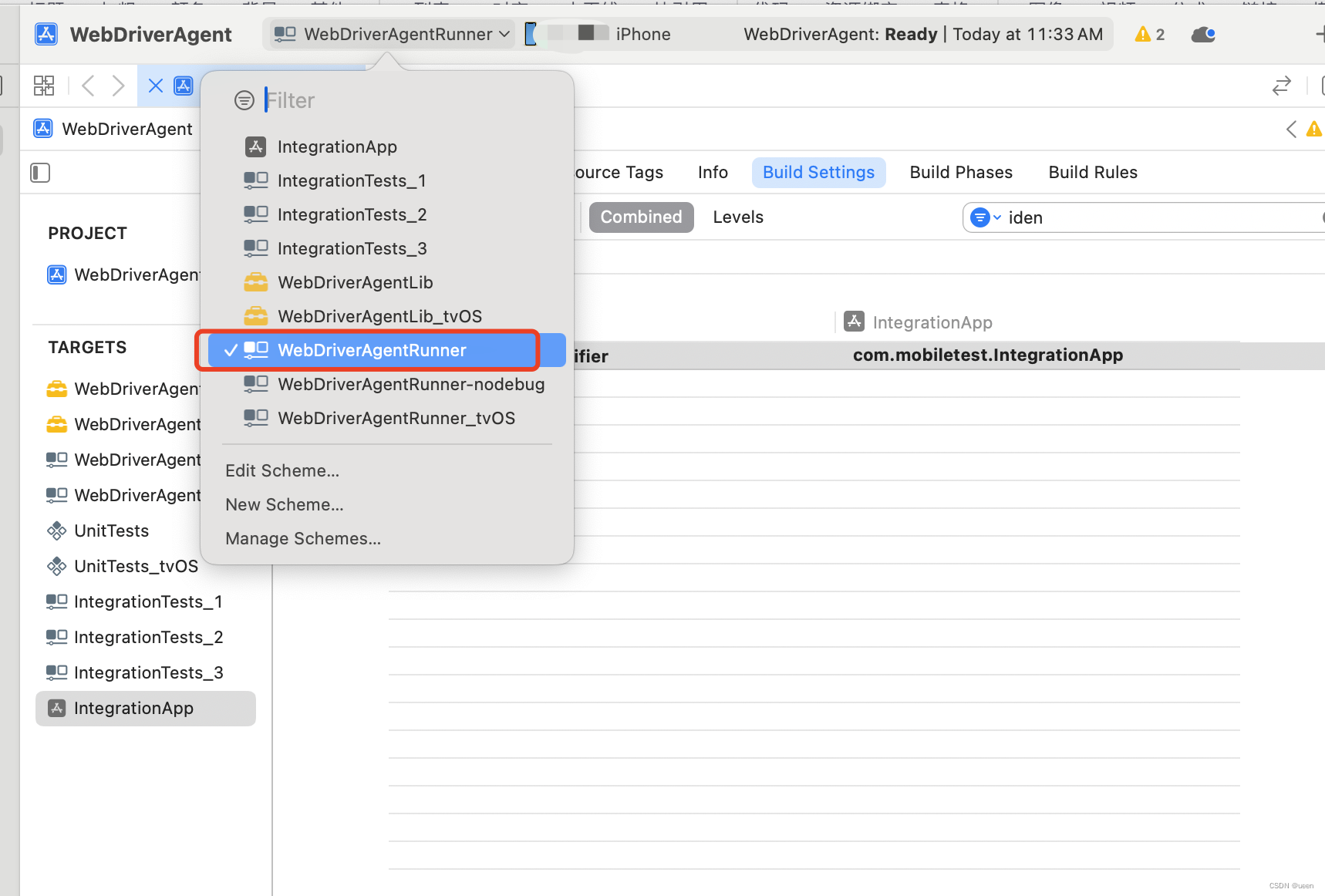1325x896 pixels.
Task: Switch to the Levels build settings view
Action: tap(737, 217)
